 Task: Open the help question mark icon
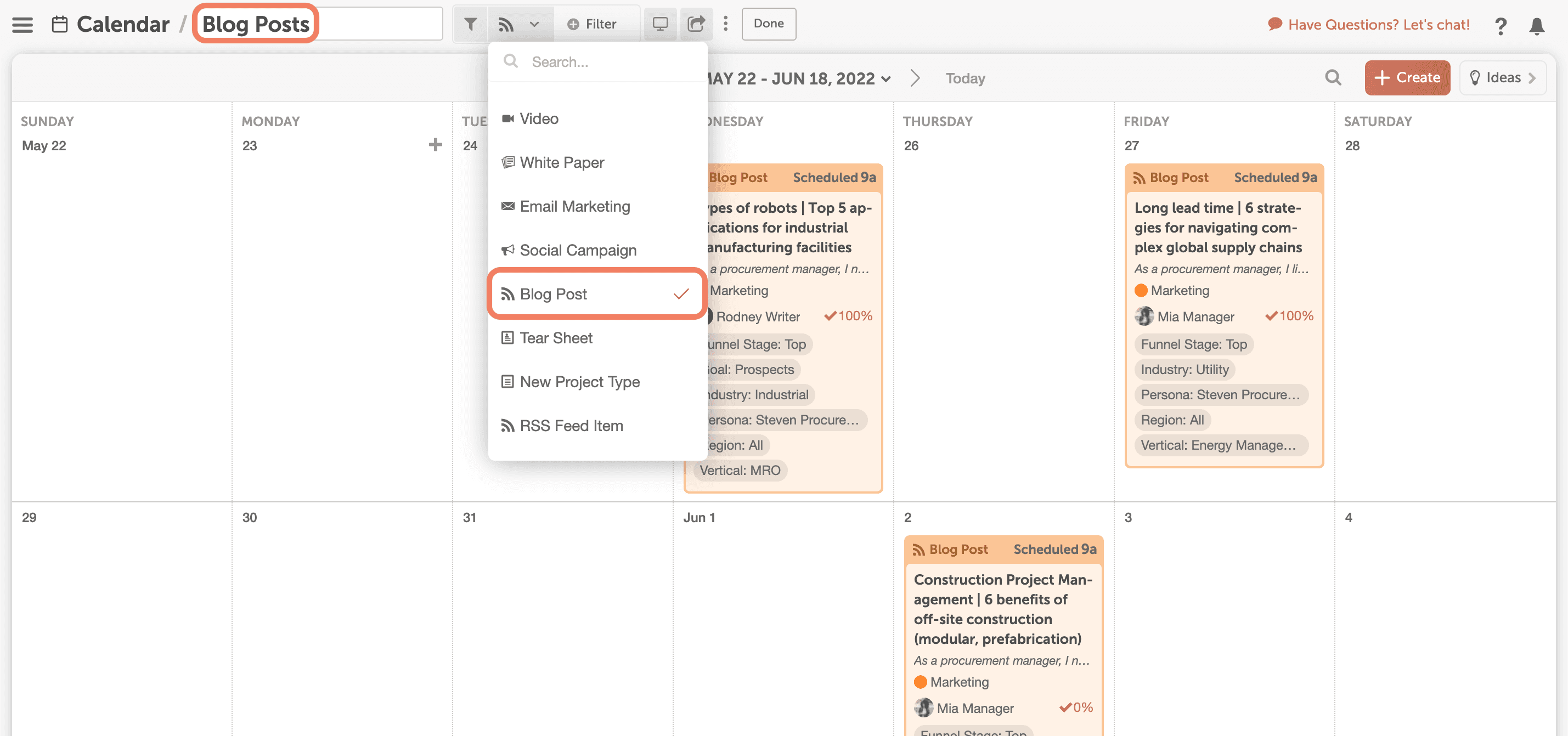point(1501,26)
